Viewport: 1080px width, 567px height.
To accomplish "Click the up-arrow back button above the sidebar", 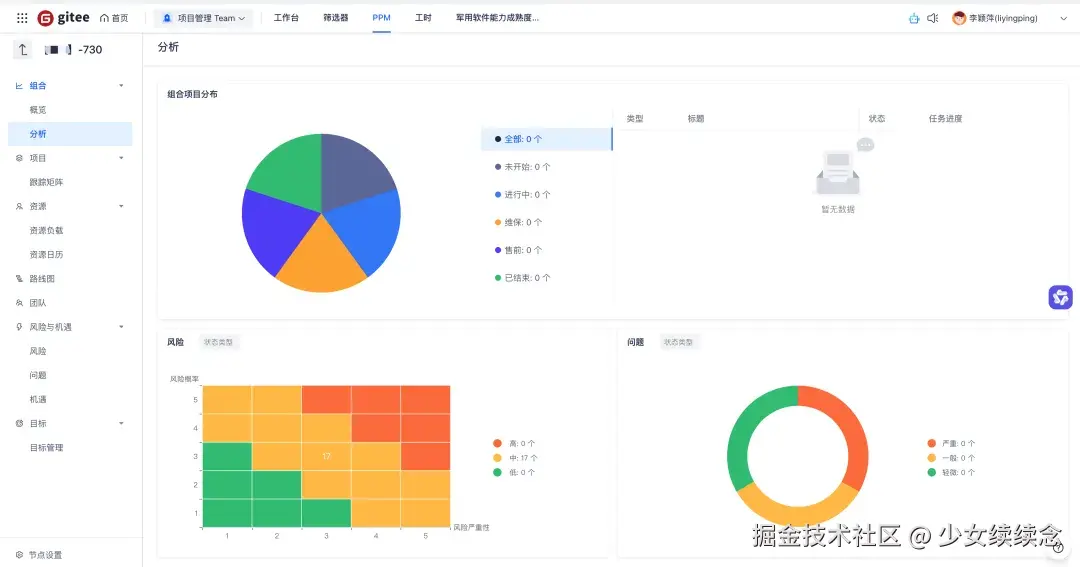I will 23,50.
